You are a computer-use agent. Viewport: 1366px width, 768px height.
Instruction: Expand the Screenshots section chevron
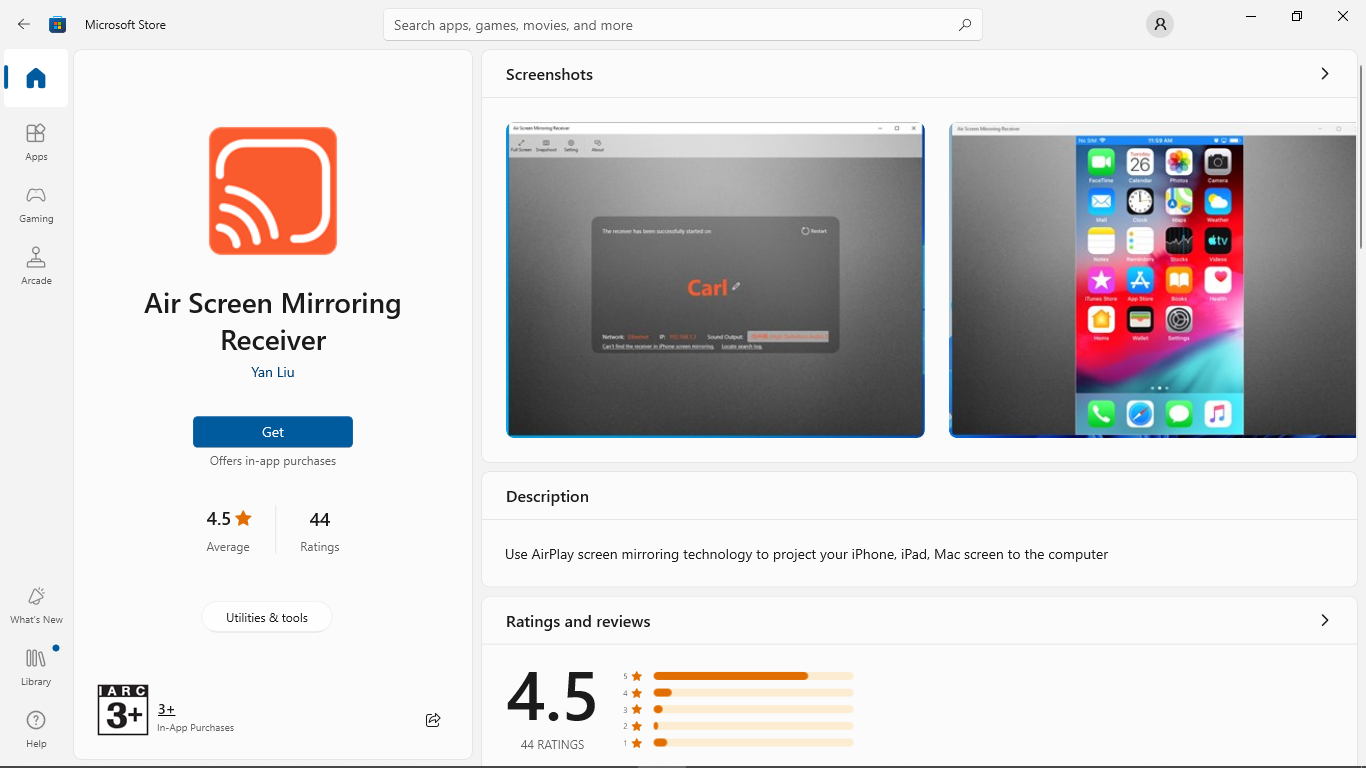click(1325, 74)
